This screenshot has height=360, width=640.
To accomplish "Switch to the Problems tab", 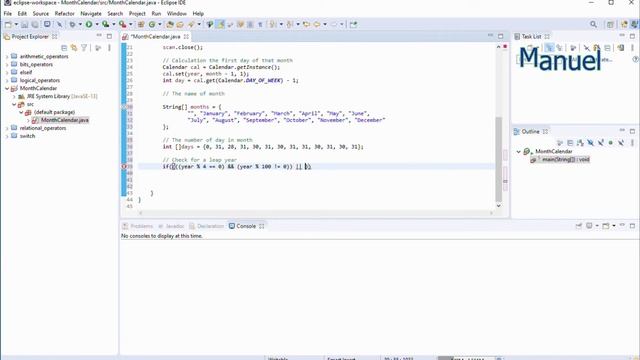I will coord(138,226).
